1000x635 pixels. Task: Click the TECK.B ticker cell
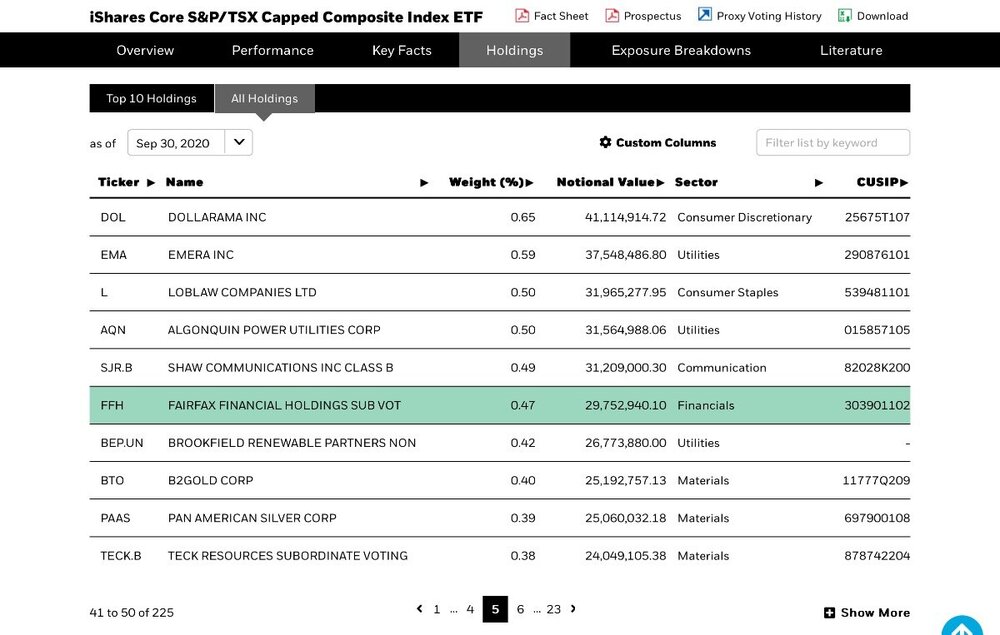click(121, 556)
